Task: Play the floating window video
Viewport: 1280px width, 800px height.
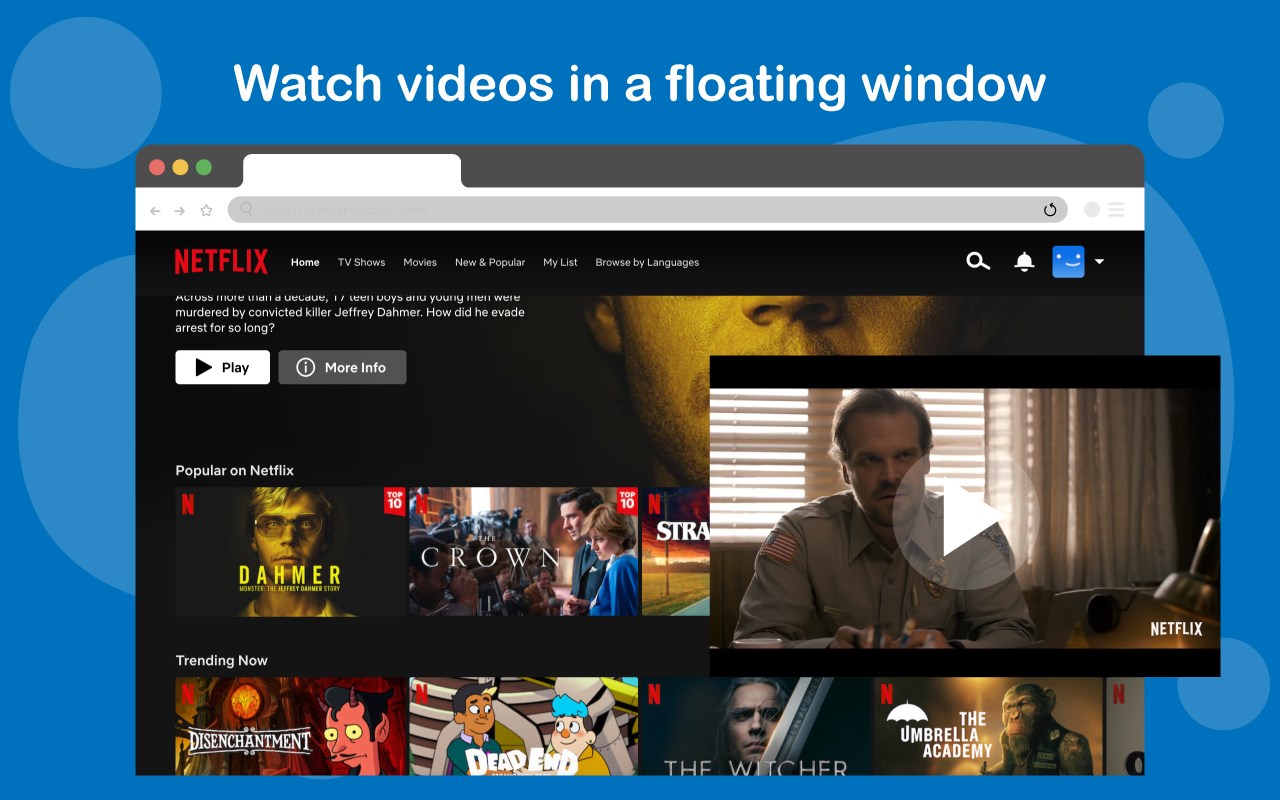Action: 966,518
